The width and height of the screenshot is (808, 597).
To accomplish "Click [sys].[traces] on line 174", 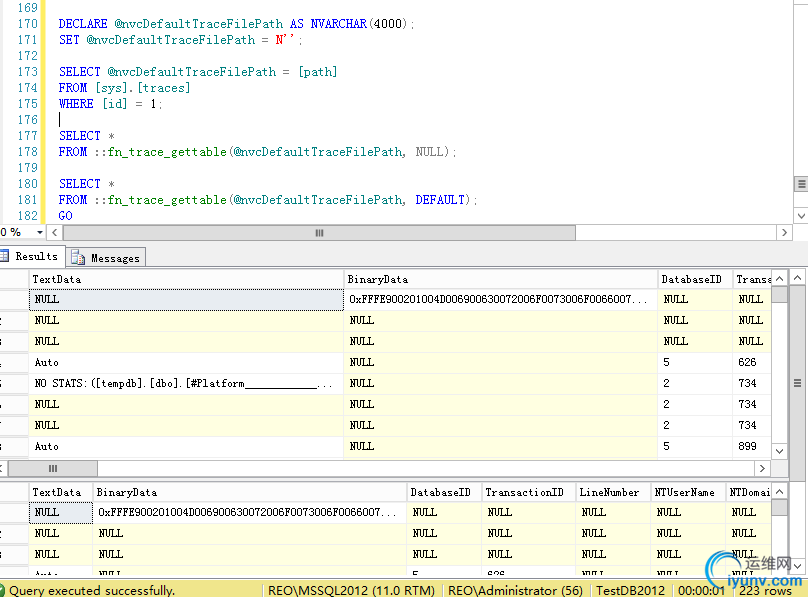I will 143,88.
